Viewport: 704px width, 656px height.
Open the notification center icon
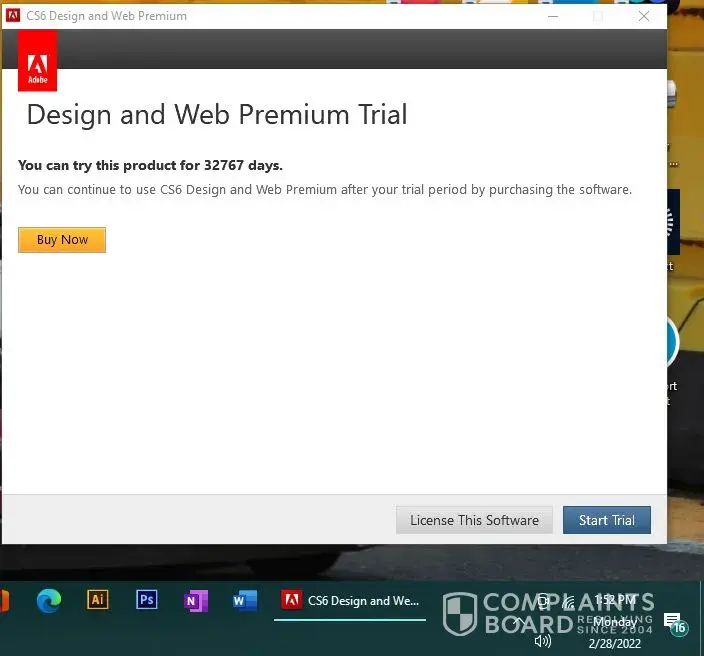click(674, 622)
